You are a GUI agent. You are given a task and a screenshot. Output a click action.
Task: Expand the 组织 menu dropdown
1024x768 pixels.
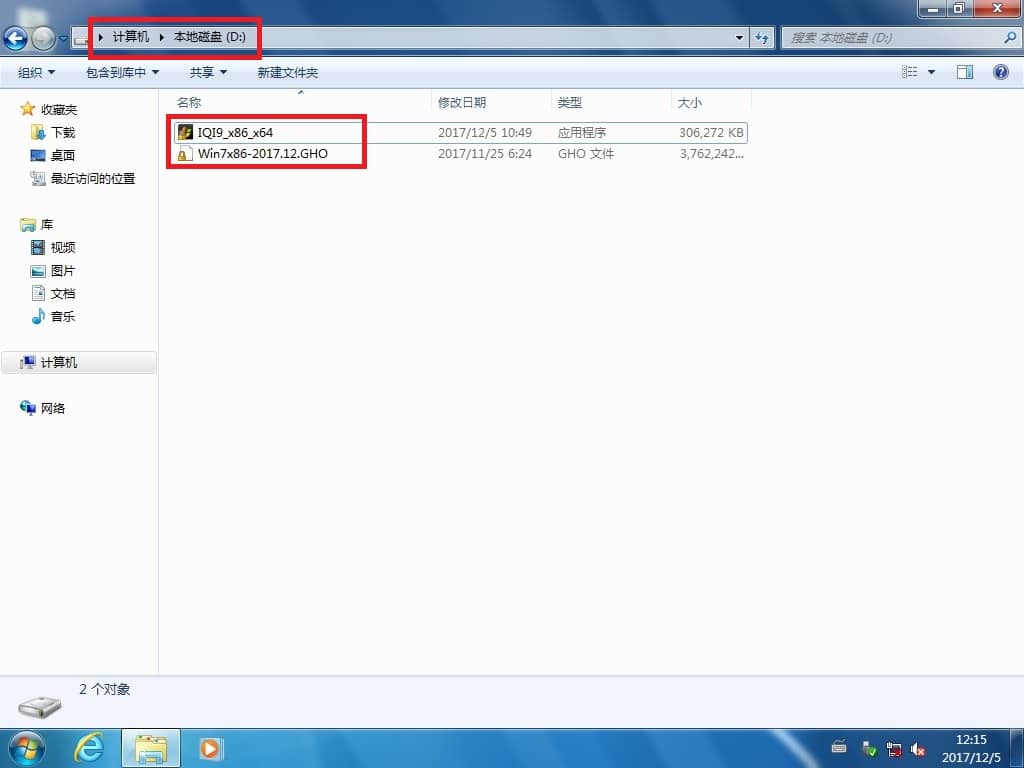click(37, 72)
